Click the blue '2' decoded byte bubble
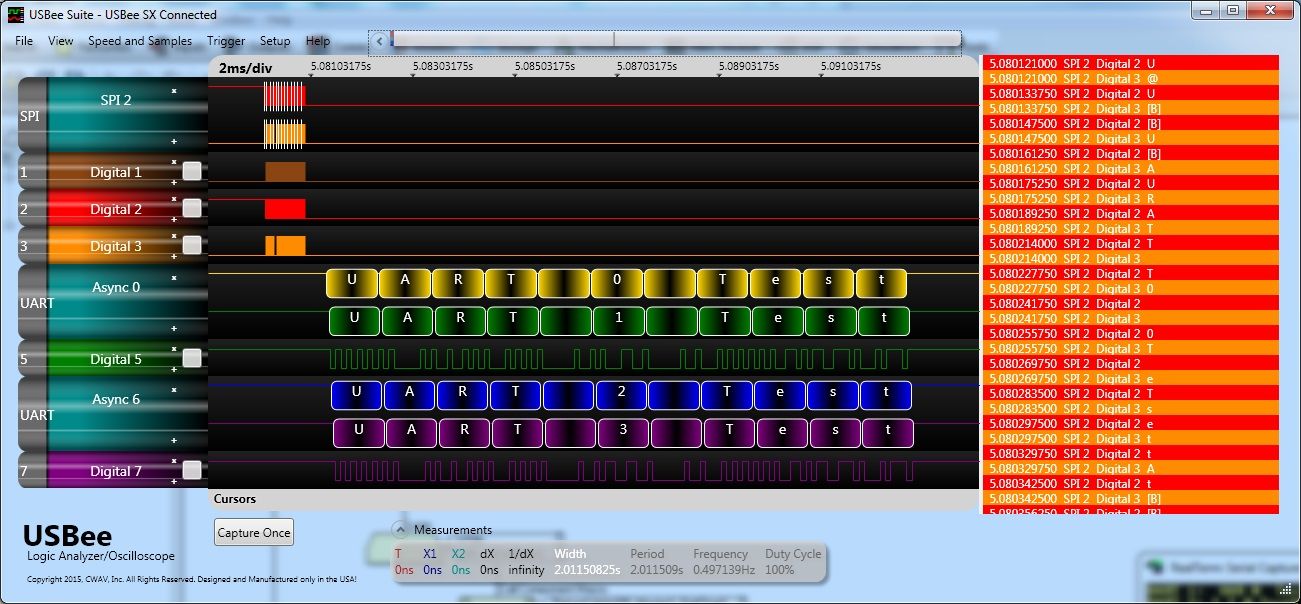The height and width of the screenshot is (604, 1301). (x=621, y=394)
